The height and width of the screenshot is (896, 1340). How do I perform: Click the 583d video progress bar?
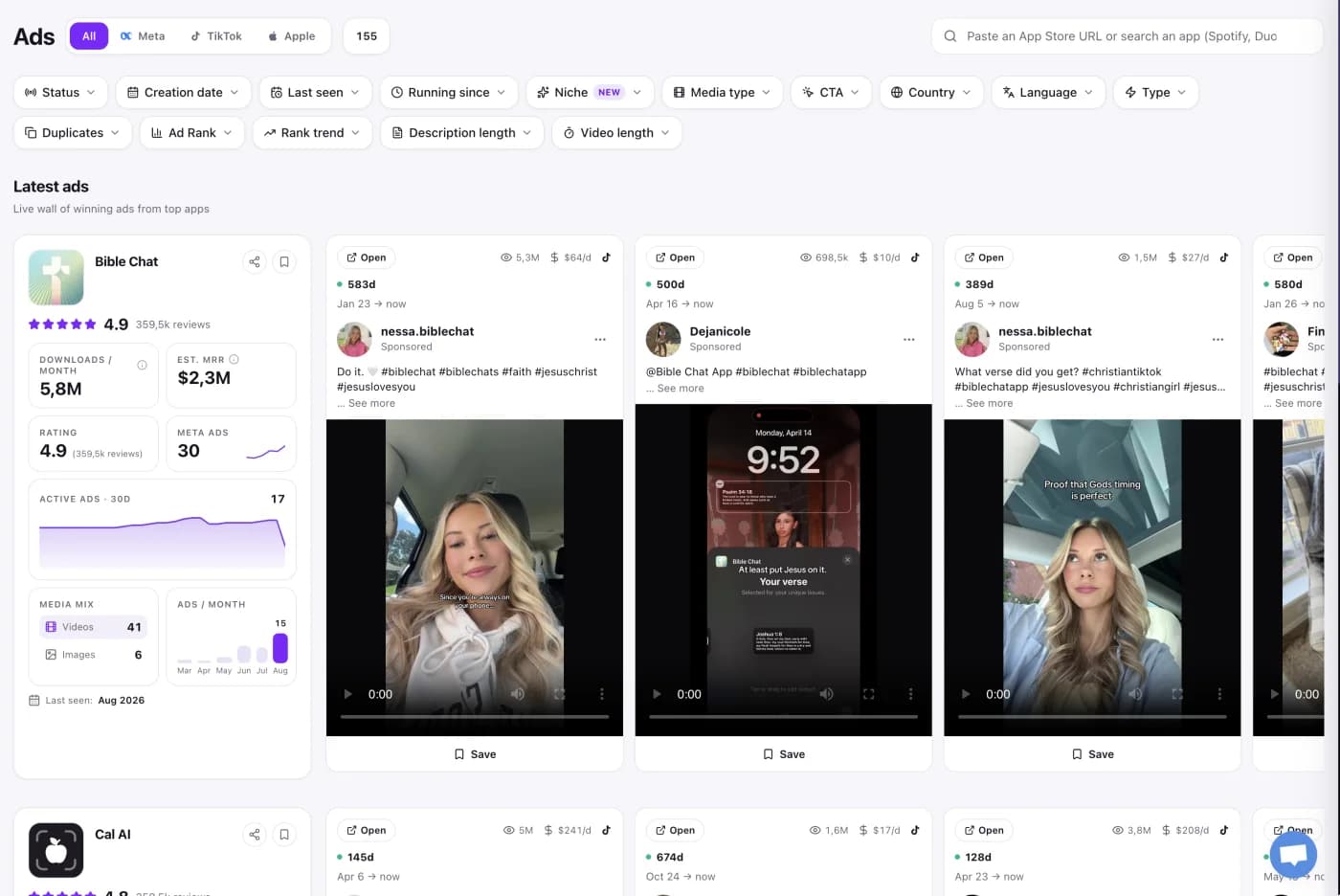pos(475,716)
